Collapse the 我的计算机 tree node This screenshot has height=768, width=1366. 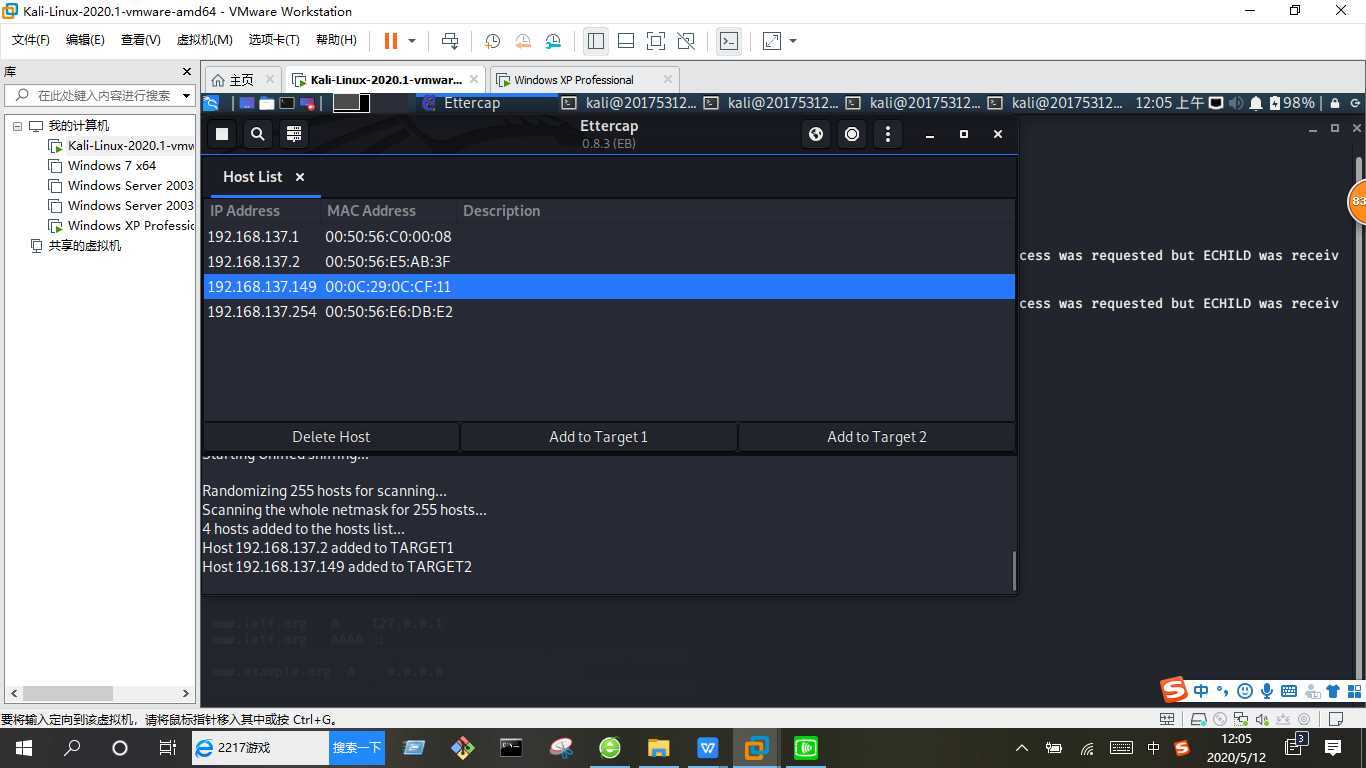[17, 126]
